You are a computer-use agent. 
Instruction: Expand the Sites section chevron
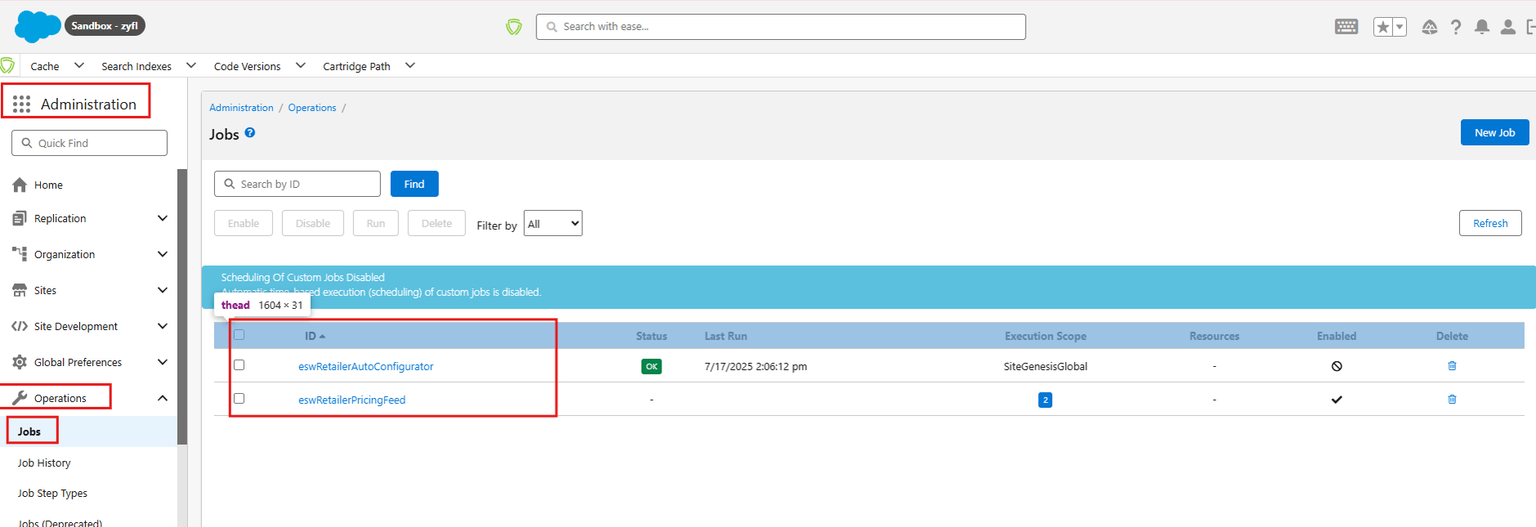pos(162,290)
